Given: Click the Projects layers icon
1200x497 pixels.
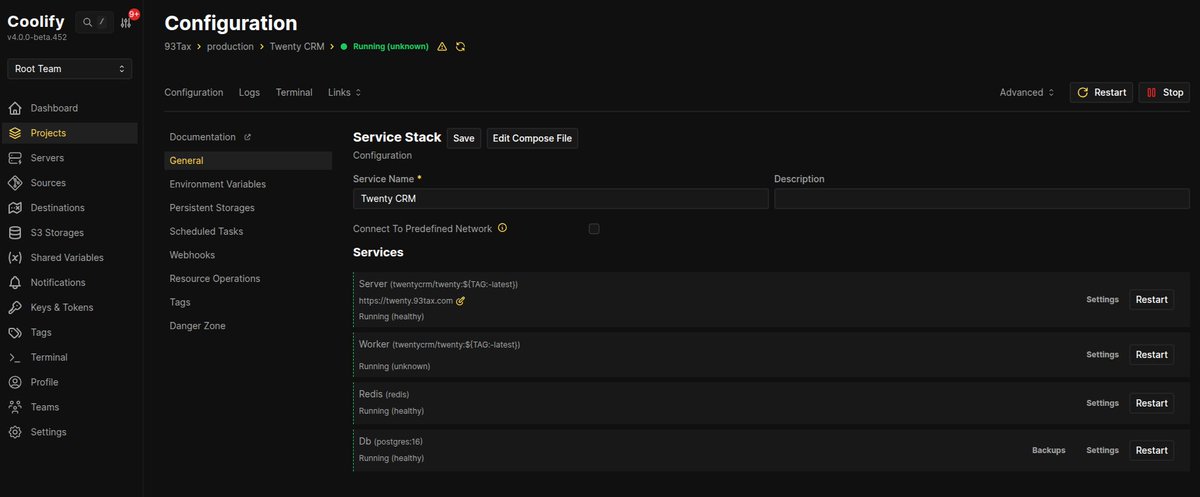Looking at the screenshot, I should click(x=14, y=133).
